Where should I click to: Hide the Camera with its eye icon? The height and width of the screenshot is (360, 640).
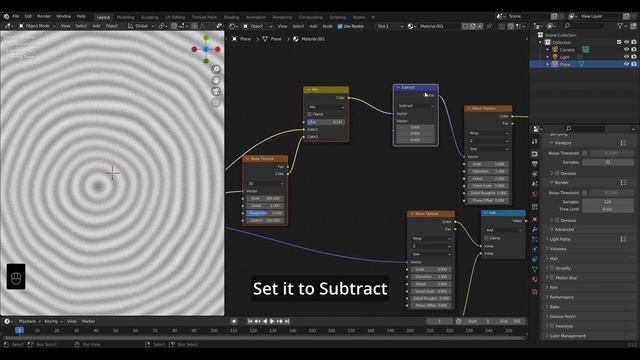coord(626,50)
